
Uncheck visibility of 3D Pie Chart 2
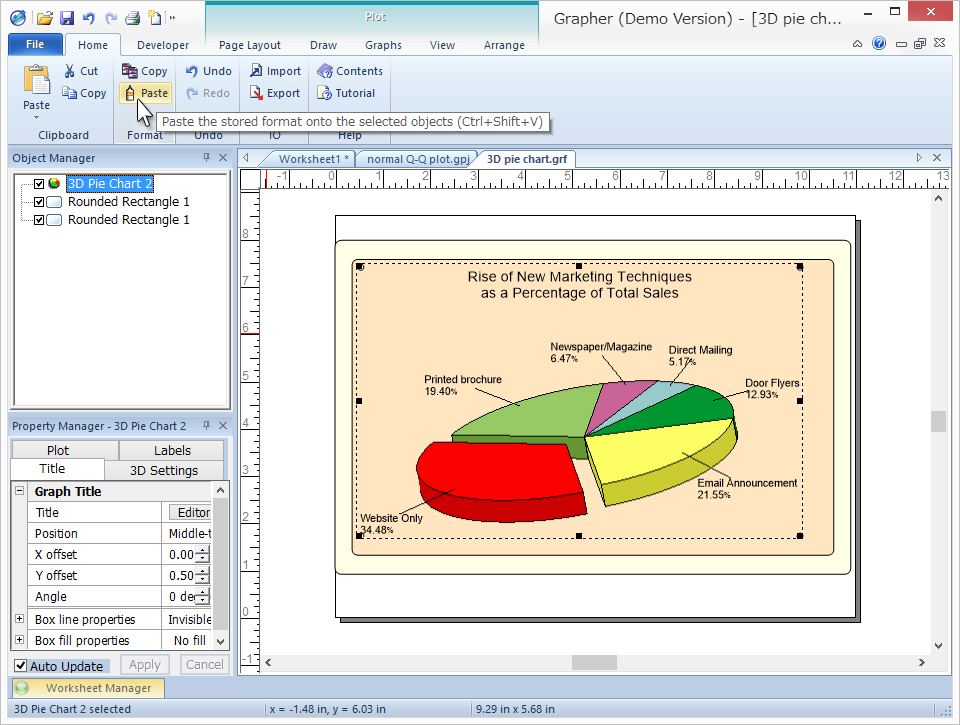click(x=39, y=184)
